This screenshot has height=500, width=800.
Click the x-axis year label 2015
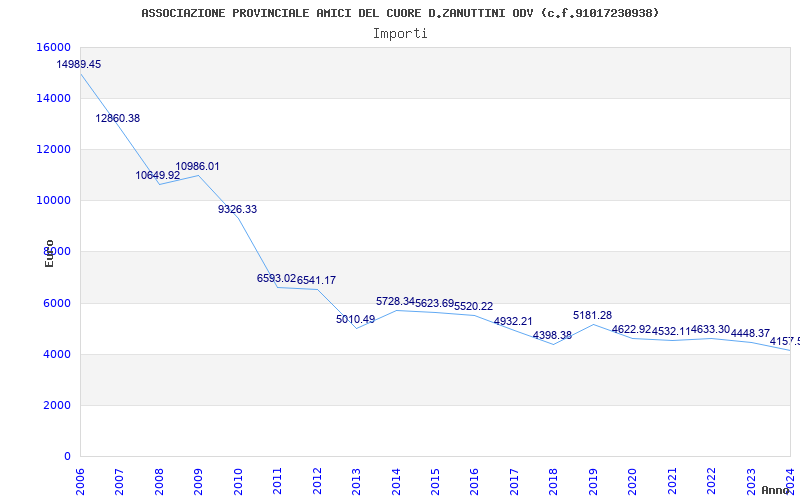435,482
